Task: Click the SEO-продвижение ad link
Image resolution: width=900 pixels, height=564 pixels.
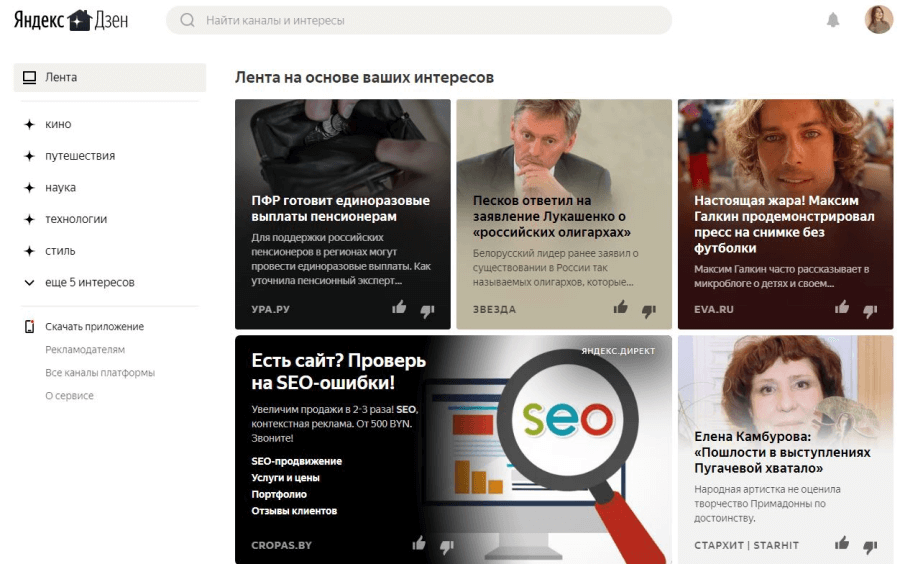Action: click(296, 461)
